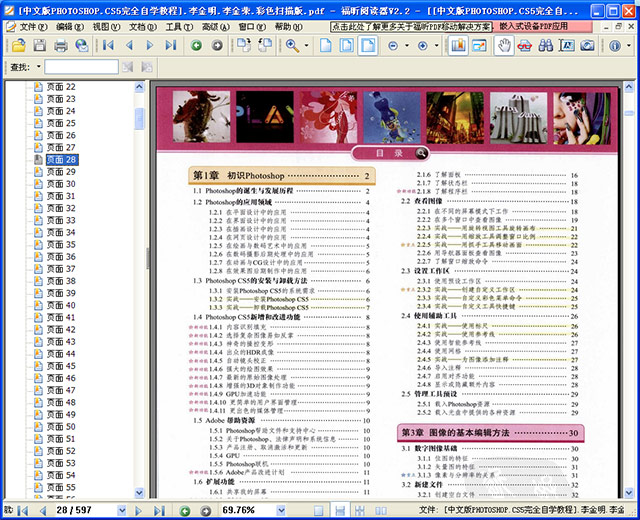Click gray next view button in top toolbar
Image resolution: width=640 pixels, height=520 pixels.
217,45
